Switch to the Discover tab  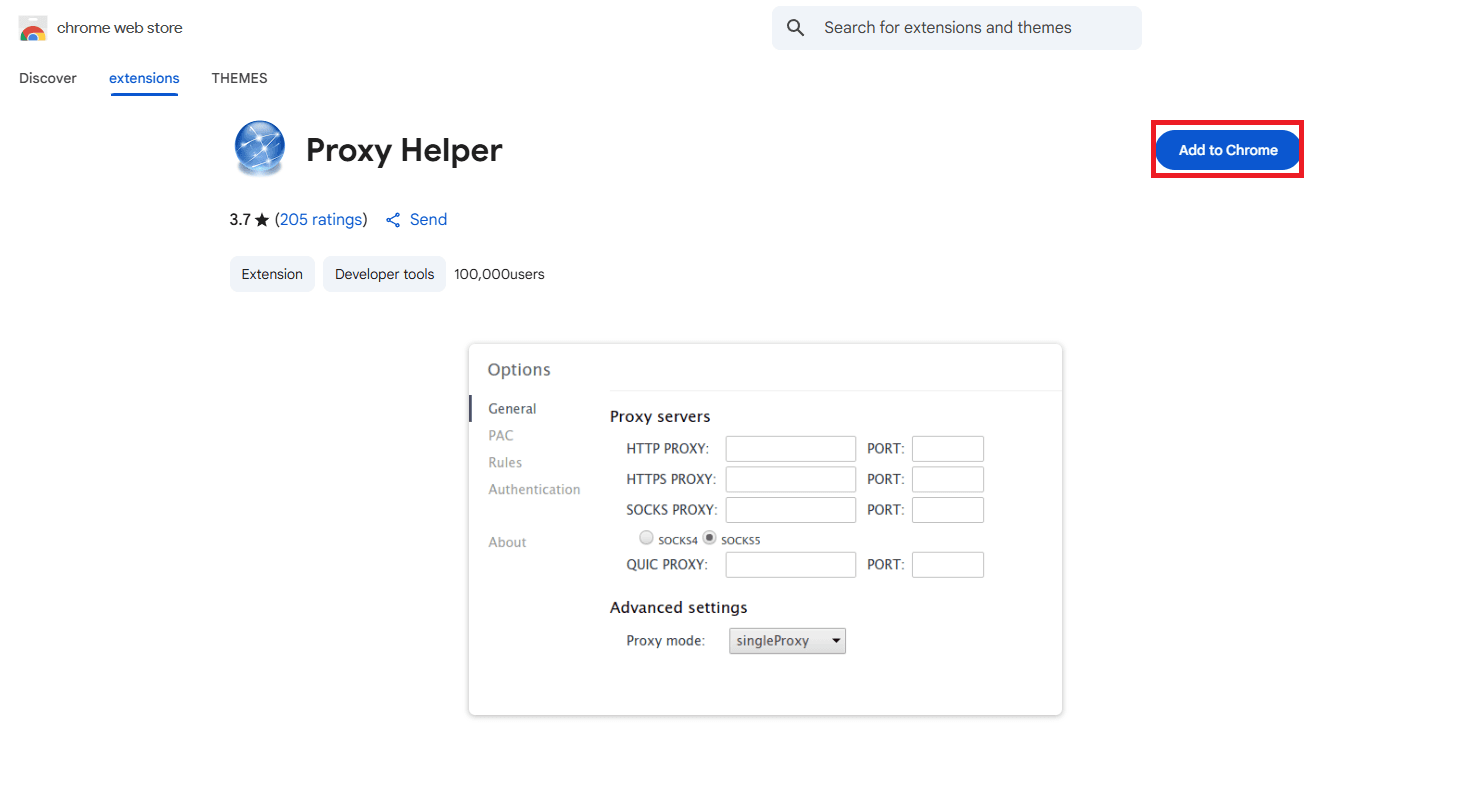pyautogui.click(x=47, y=77)
